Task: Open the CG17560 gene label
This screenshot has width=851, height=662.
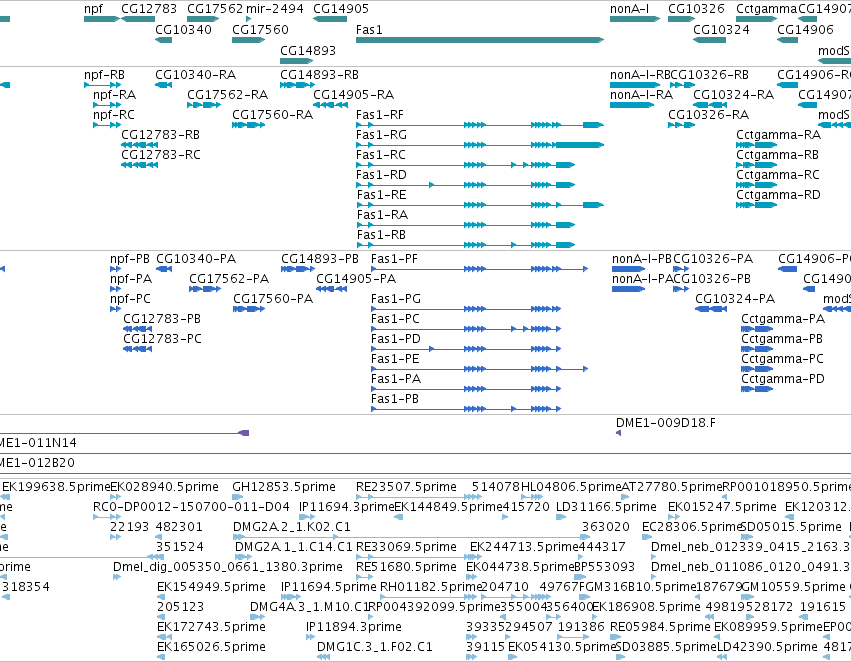Action: click(x=261, y=29)
